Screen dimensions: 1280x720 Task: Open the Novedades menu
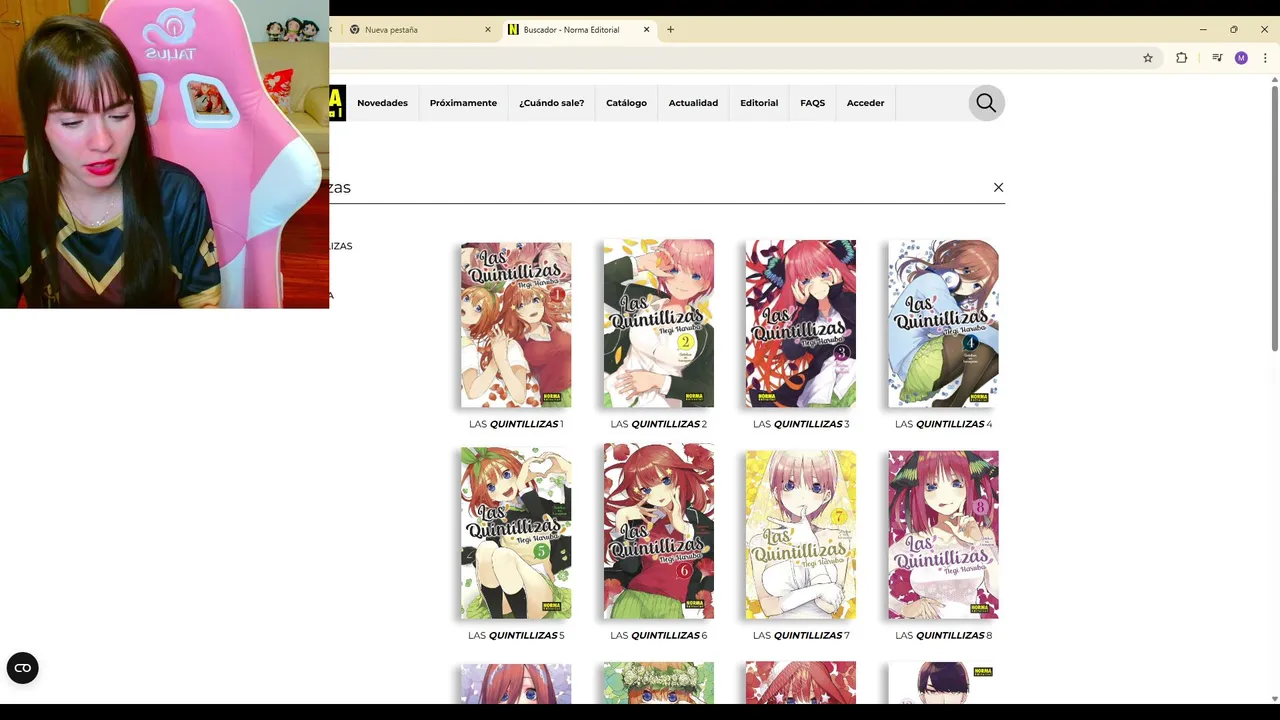382,103
